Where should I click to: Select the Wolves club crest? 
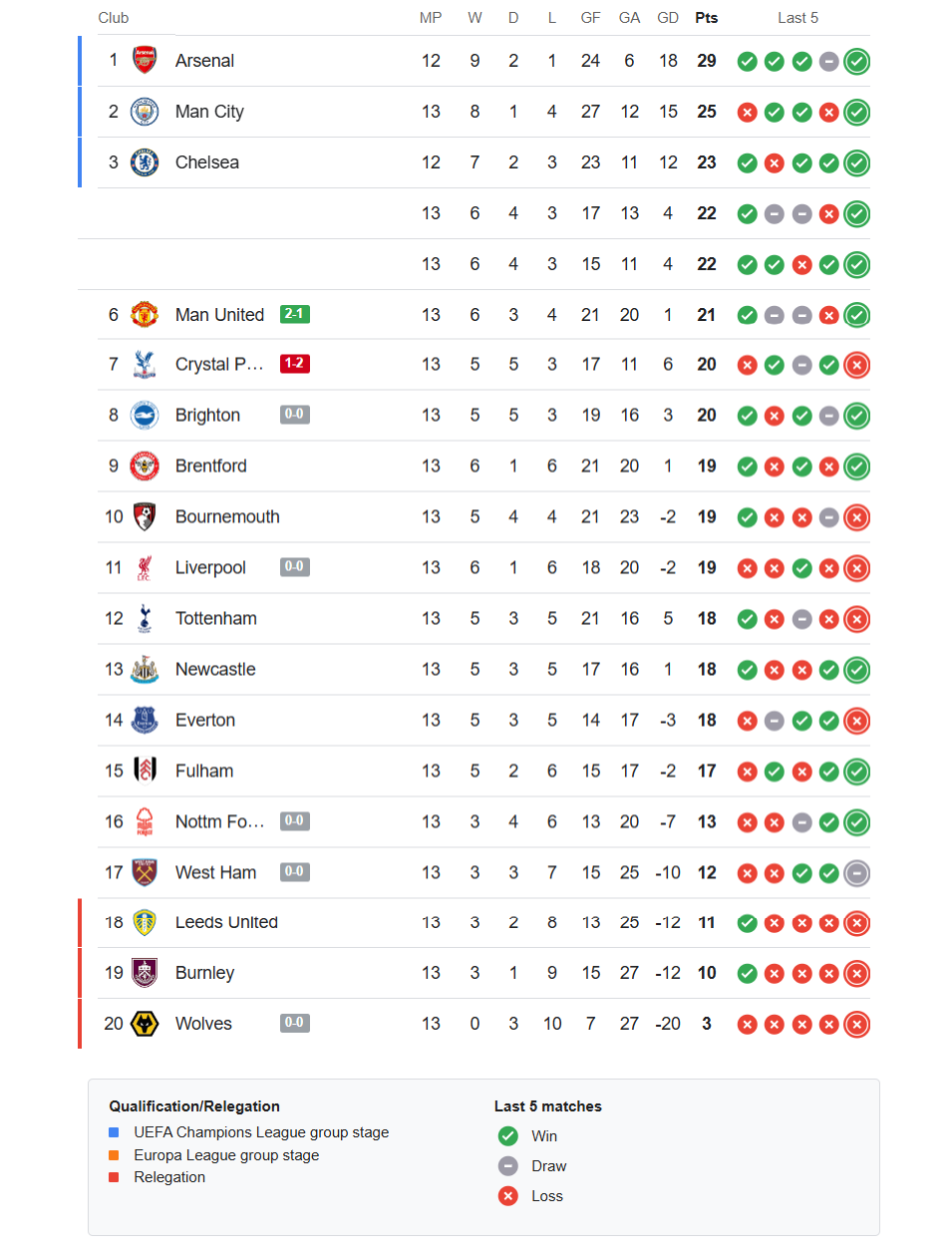click(145, 1023)
